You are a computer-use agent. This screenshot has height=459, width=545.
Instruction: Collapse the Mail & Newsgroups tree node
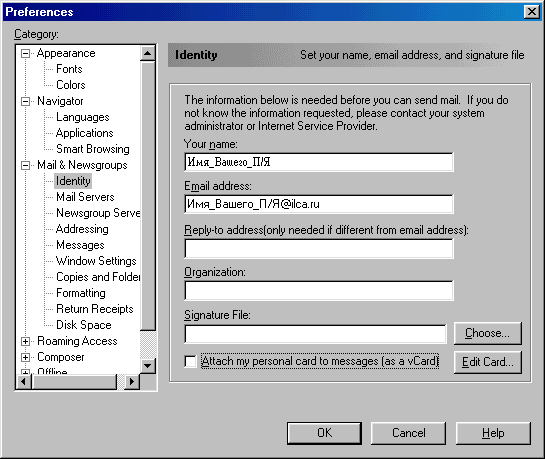point(25,165)
